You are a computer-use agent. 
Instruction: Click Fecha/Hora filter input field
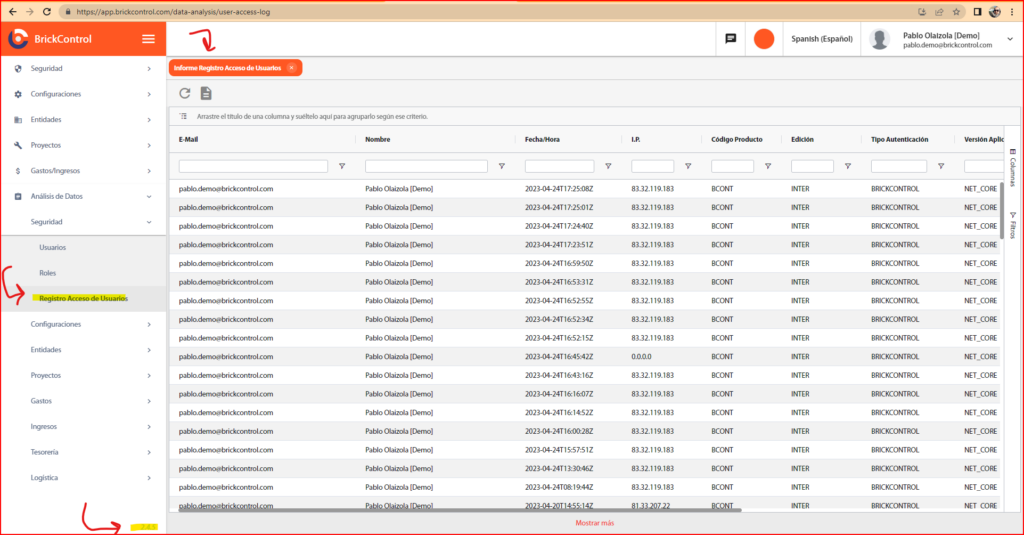tap(560, 167)
